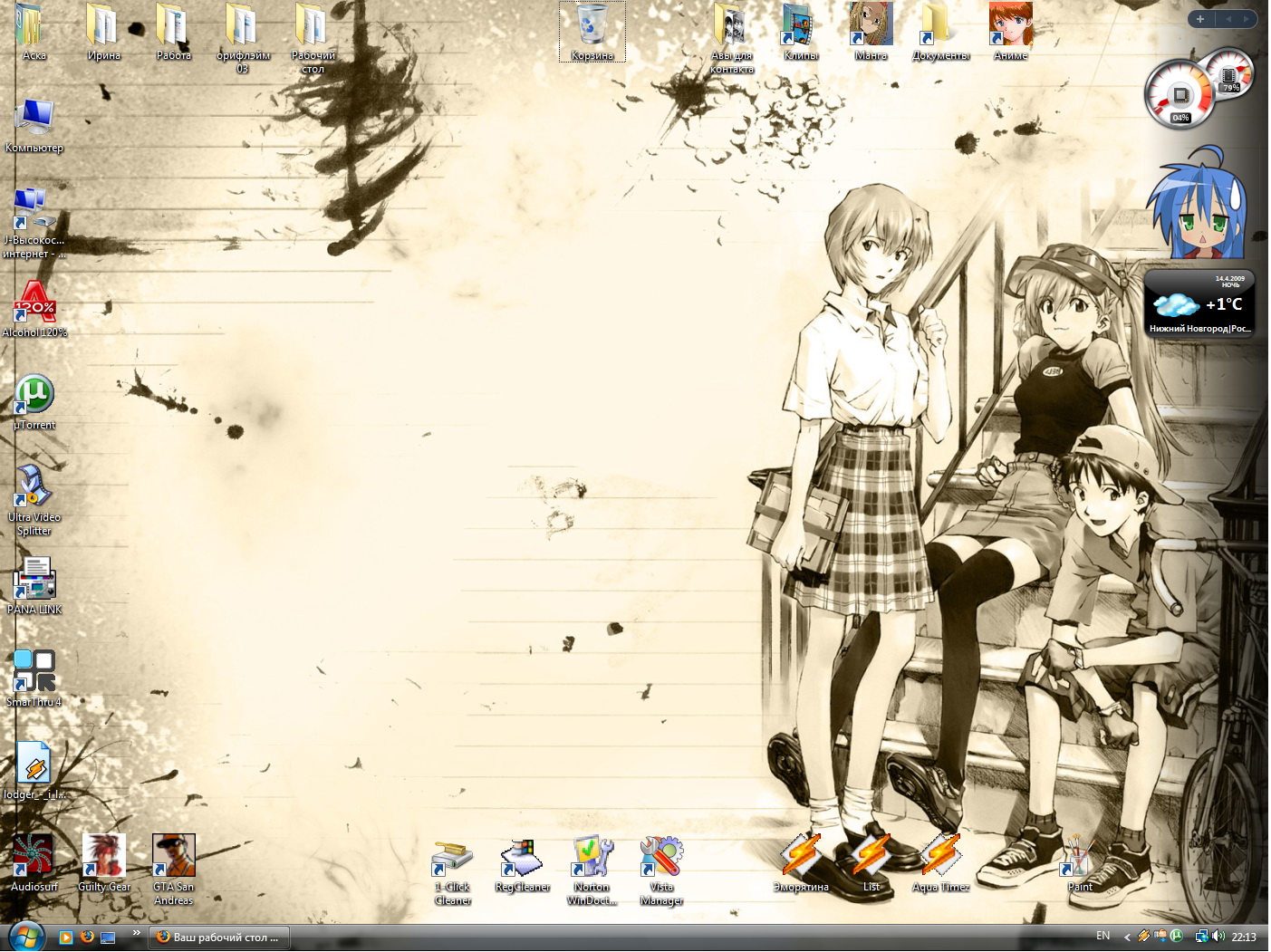Open the Авы для контакта folder

pos(731,37)
